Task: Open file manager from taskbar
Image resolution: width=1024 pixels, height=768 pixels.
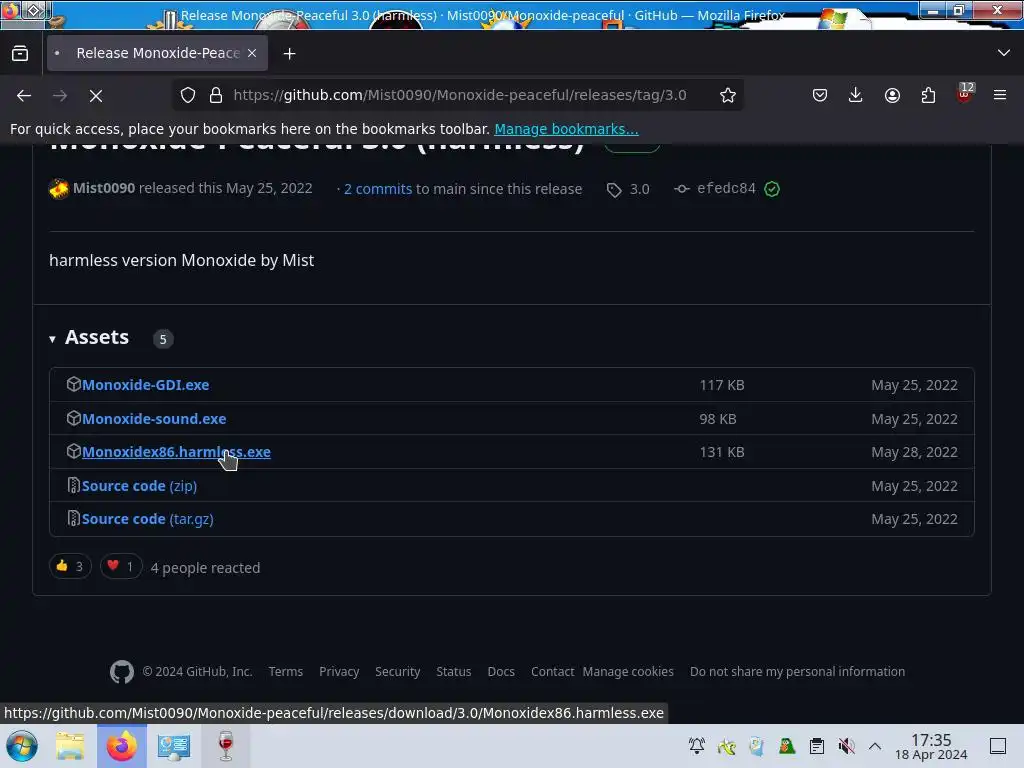Action: coord(70,746)
